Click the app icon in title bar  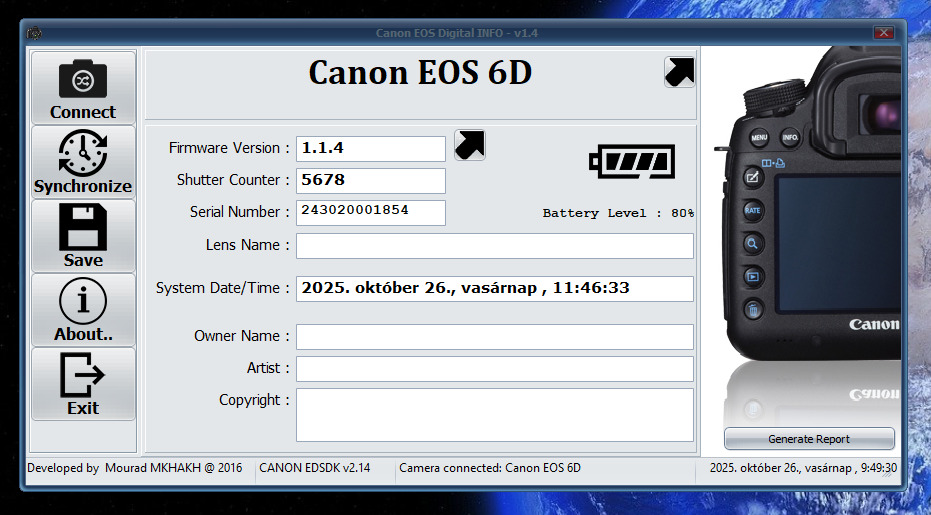(34, 33)
